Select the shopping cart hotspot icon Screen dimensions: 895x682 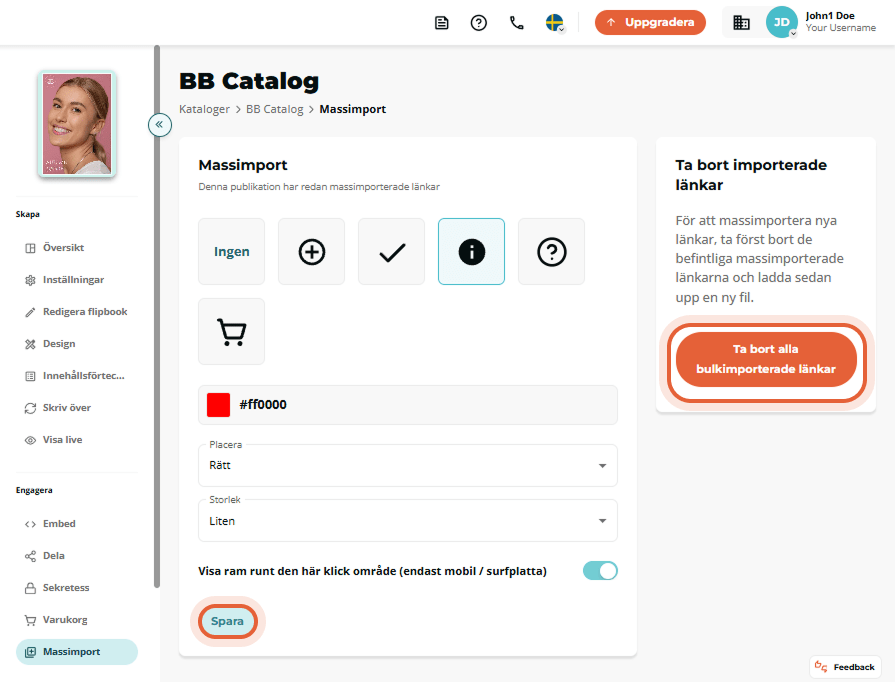click(232, 332)
